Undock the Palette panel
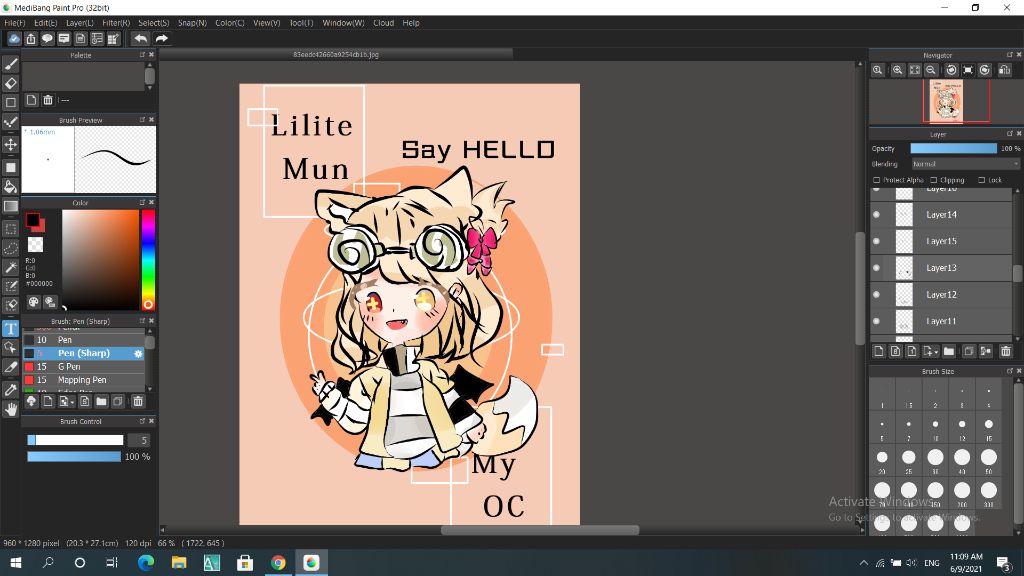This screenshot has height=576, width=1024. pos(142,55)
